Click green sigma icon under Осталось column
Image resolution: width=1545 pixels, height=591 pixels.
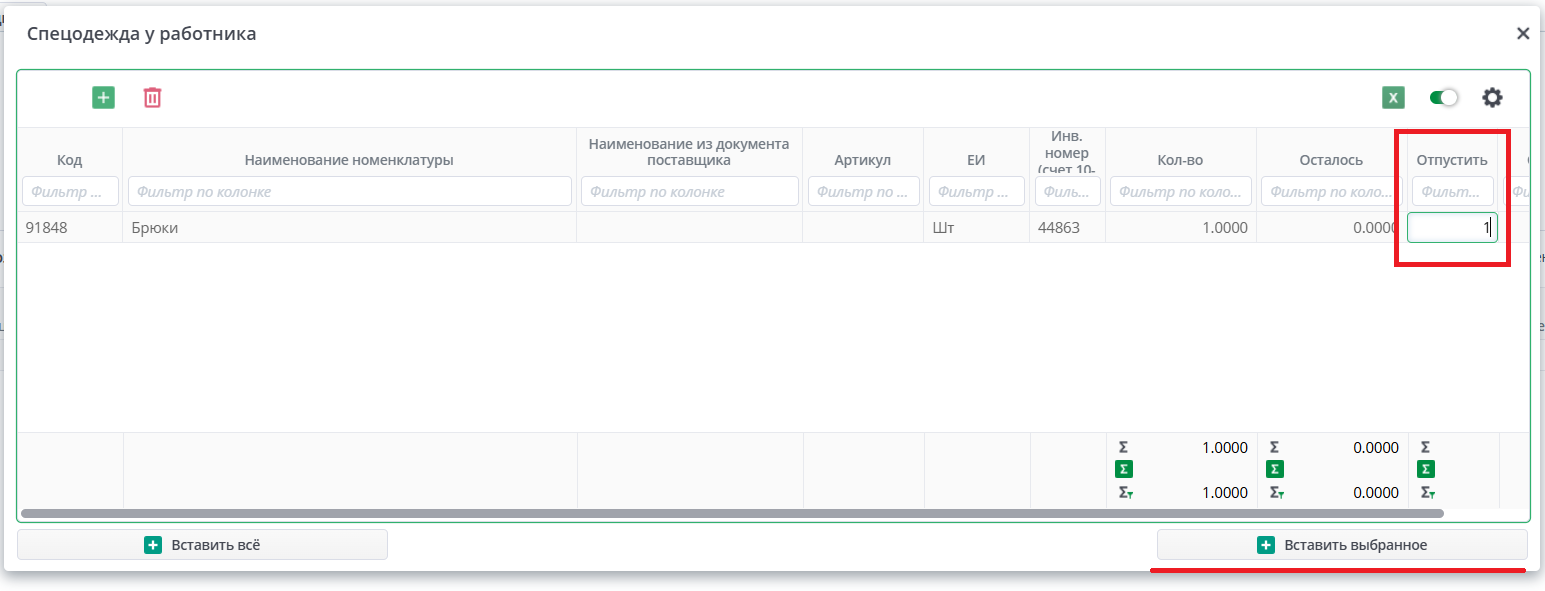coord(1275,469)
